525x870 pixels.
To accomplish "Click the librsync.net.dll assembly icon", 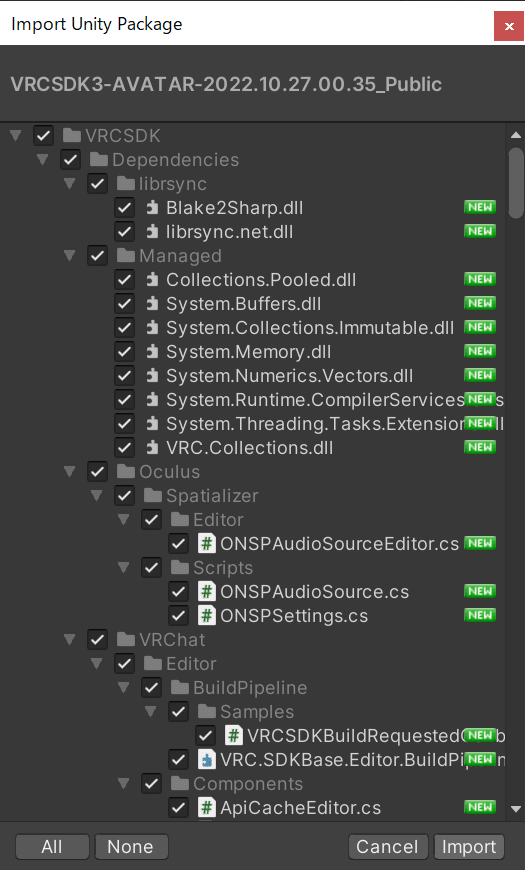I will (152, 232).
